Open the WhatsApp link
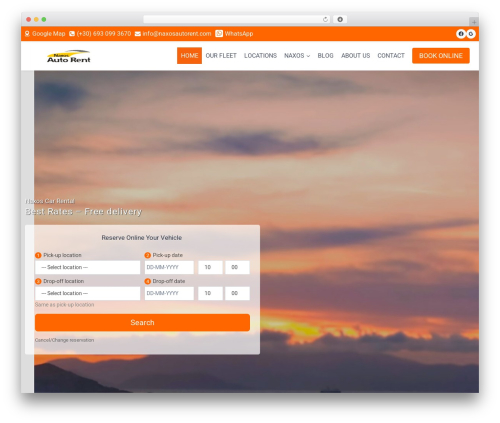This screenshot has width=500, height=423. (x=239, y=34)
